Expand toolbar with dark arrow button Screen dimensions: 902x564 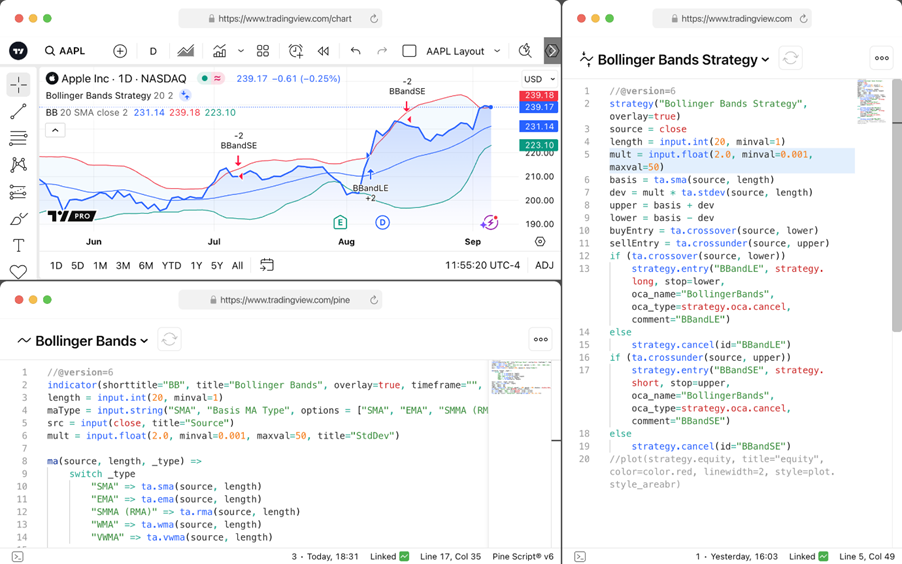point(552,51)
